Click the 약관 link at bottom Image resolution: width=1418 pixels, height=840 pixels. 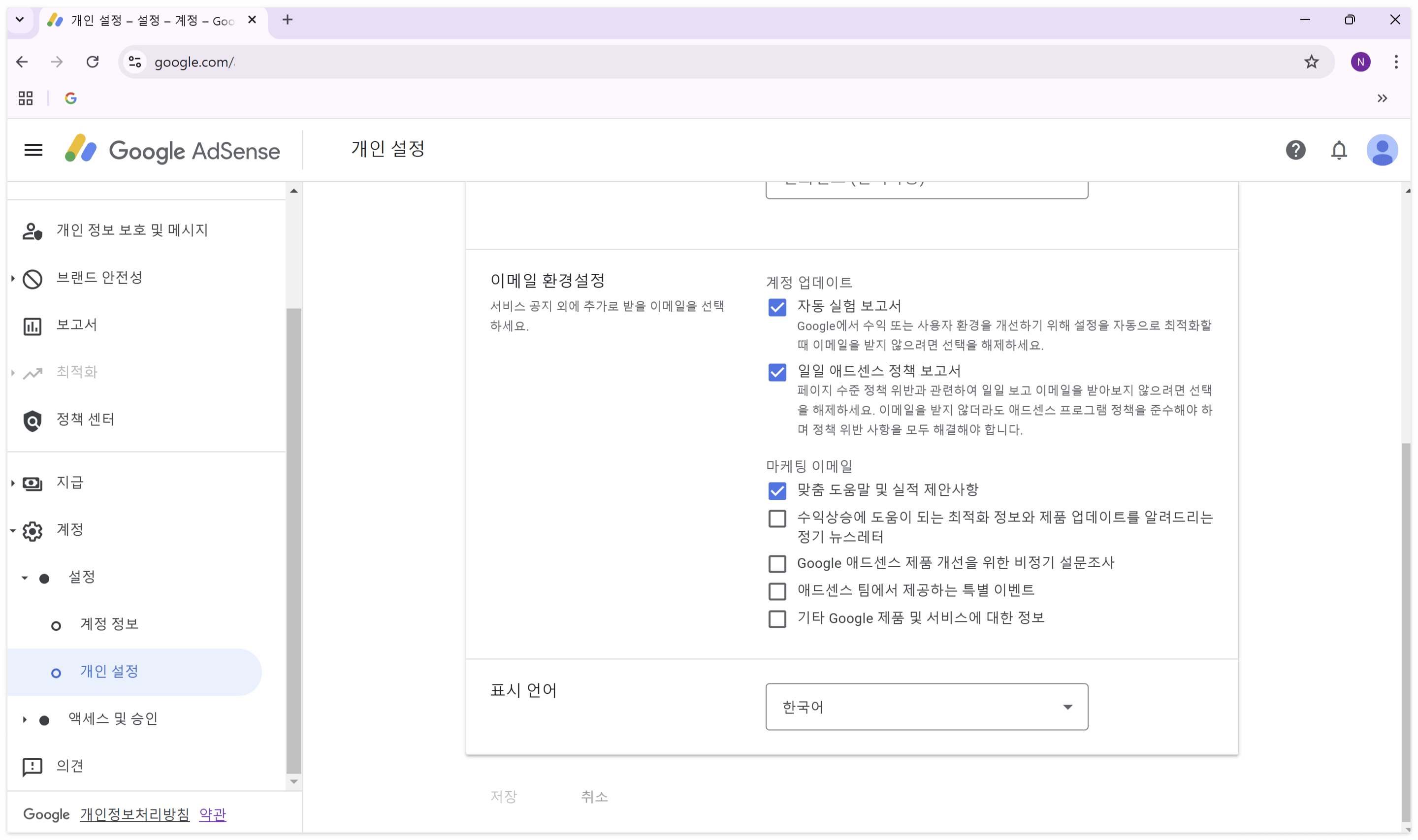(212, 814)
